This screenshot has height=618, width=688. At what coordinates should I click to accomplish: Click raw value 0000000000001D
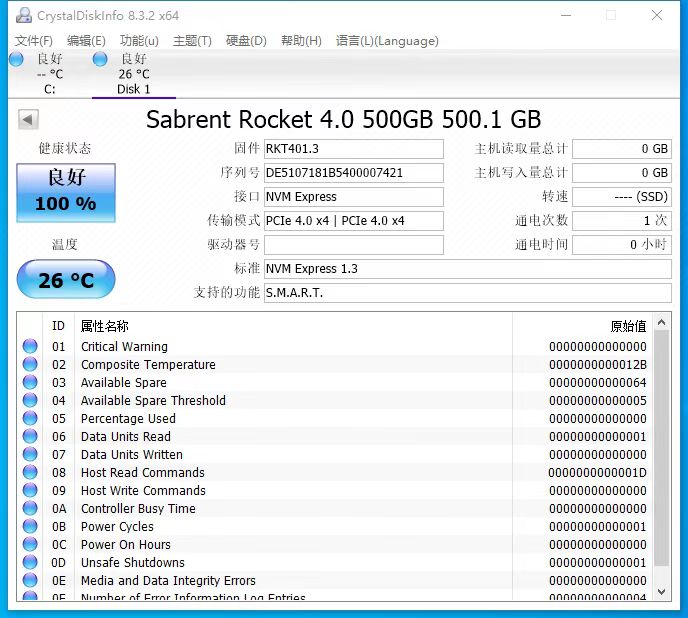(x=598, y=473)
